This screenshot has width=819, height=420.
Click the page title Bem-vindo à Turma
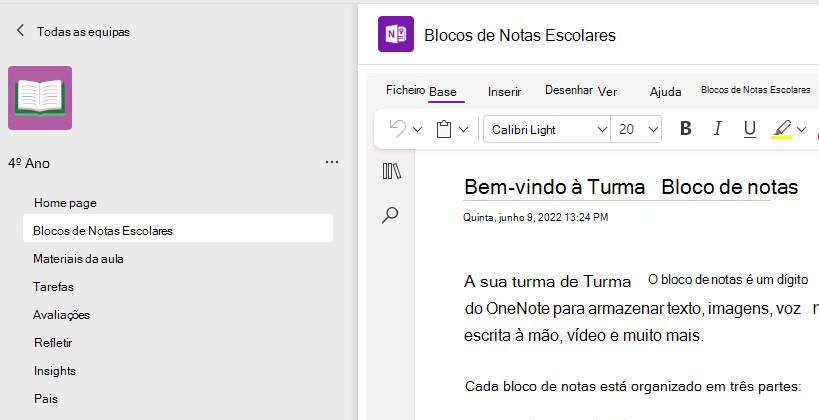tap(554, 186)
